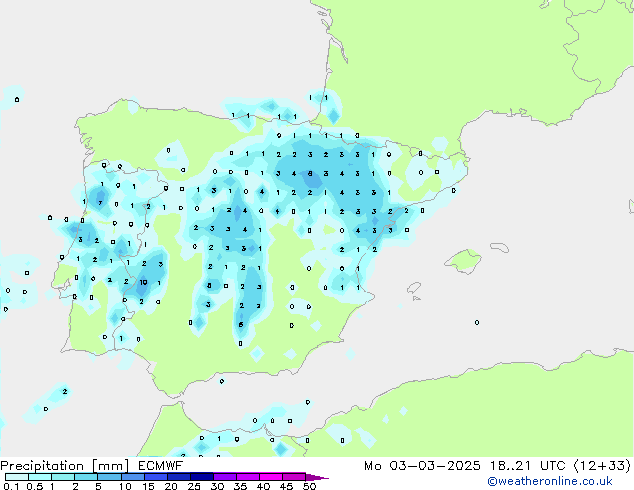Click the 20–25 mm legend color box
This screenshot has width=634, height=490.
178,477
